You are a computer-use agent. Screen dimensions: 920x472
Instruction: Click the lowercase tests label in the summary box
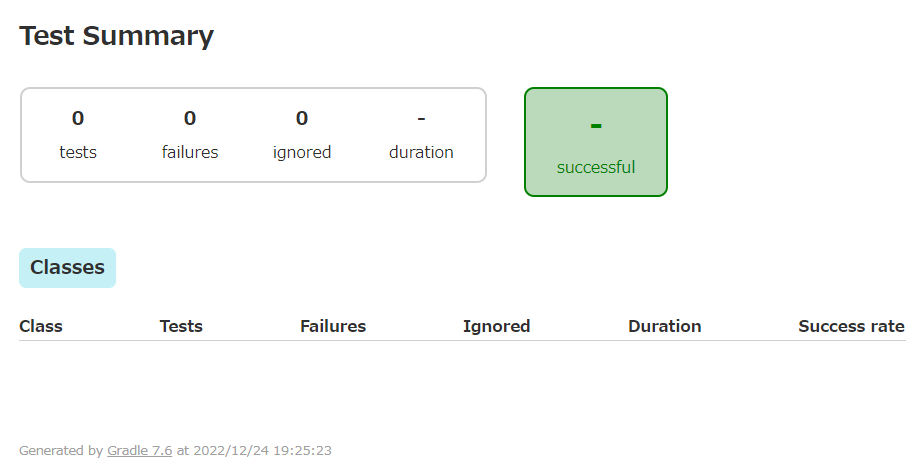point(78,153)
